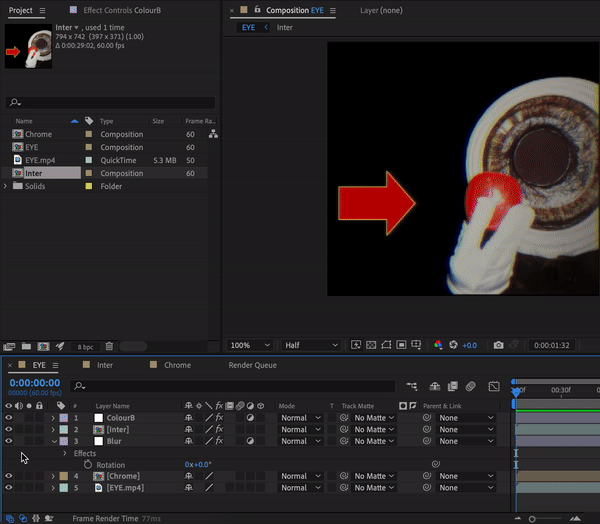Click the new folder icon in Project panel
Screen dimensions: 600x524
coord(26,346)
